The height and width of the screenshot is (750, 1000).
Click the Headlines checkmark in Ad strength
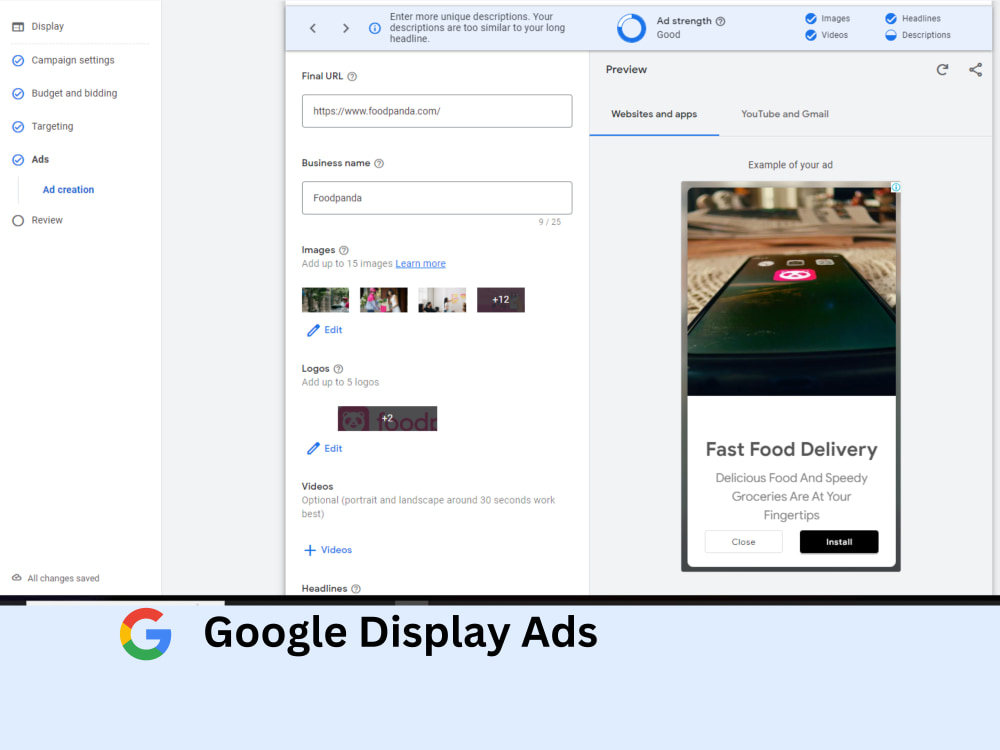point(891,18)
